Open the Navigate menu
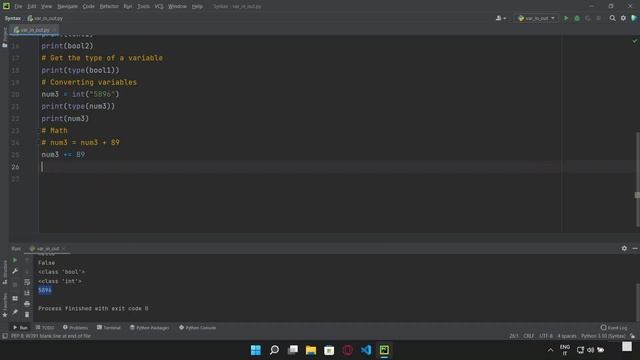Image resolution: width=640 pixels, height=360 pixels. coord(67,7)
